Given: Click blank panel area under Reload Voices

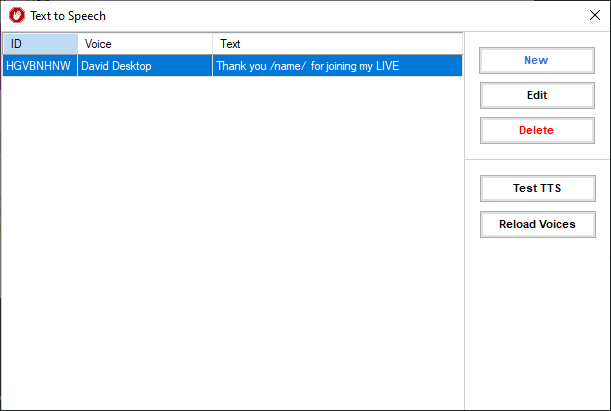Looking at the screenshot, I should click(538, 323).
